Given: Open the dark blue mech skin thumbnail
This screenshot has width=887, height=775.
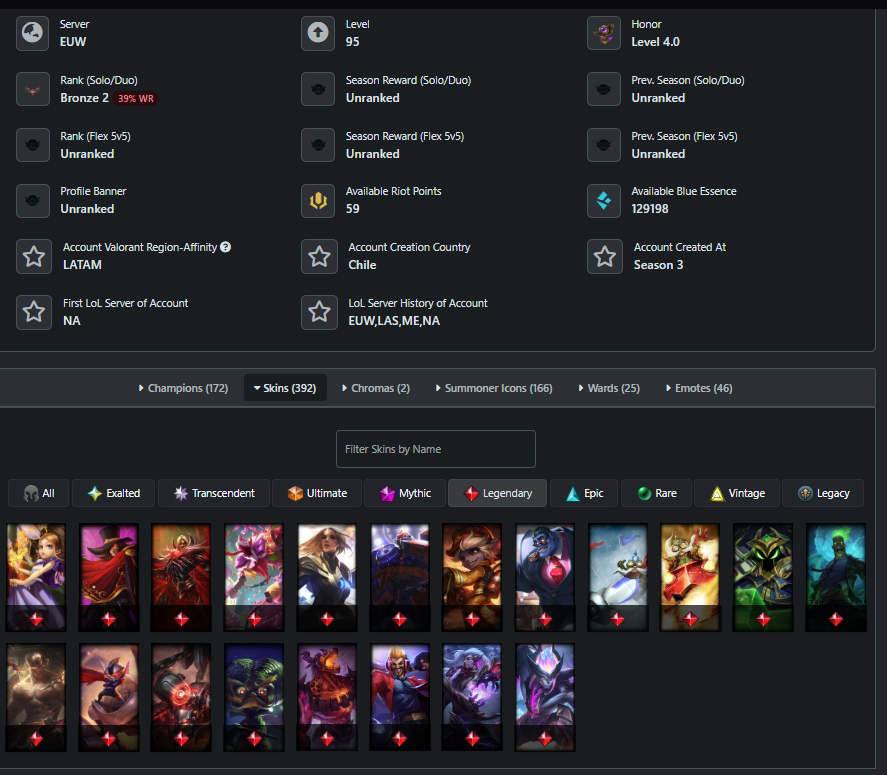Looking at the screenshot, I should pos(399,577).
